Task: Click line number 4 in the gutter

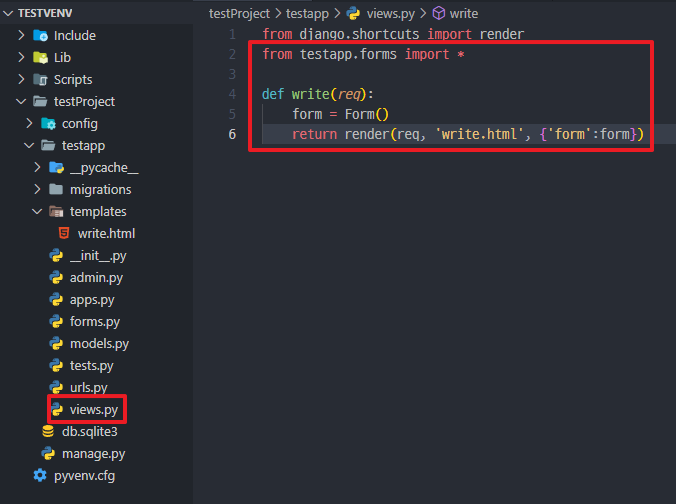Action: coord(232,94)
